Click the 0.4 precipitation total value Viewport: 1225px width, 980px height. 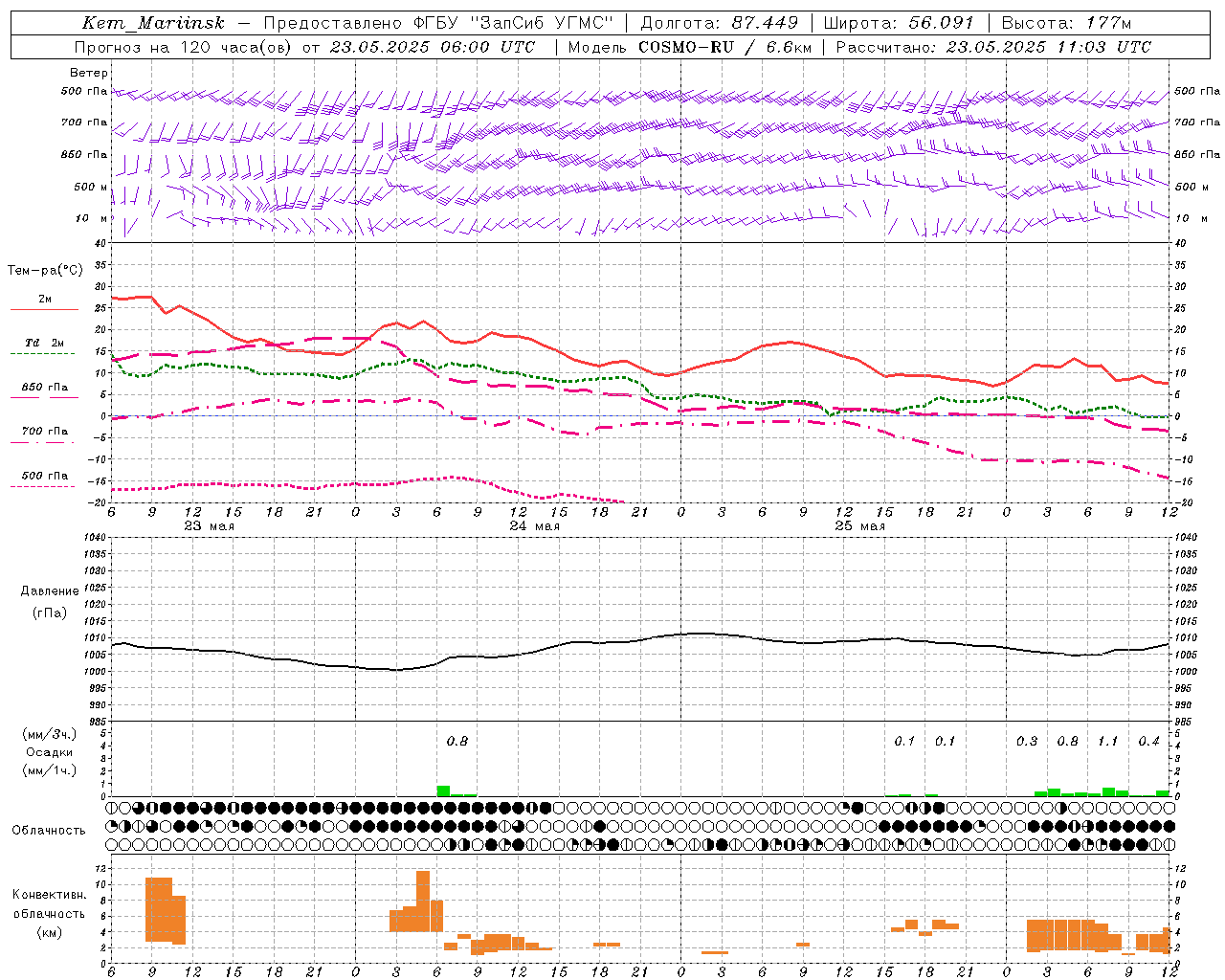1148,741
